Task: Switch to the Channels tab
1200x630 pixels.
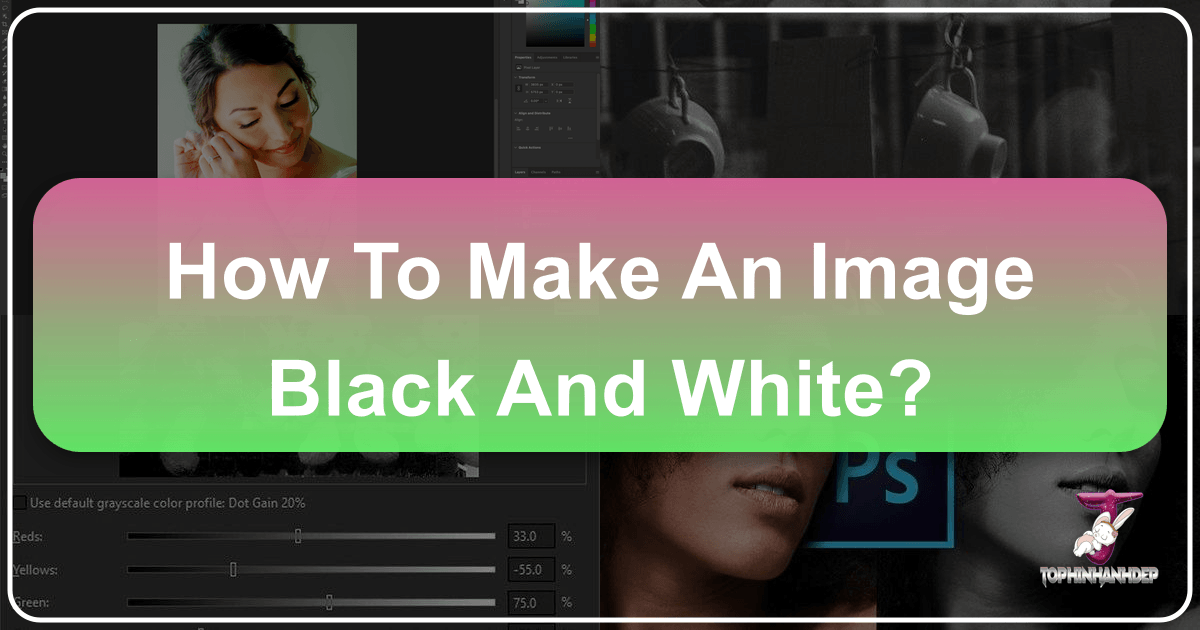Action: click(x=539, y=172)
